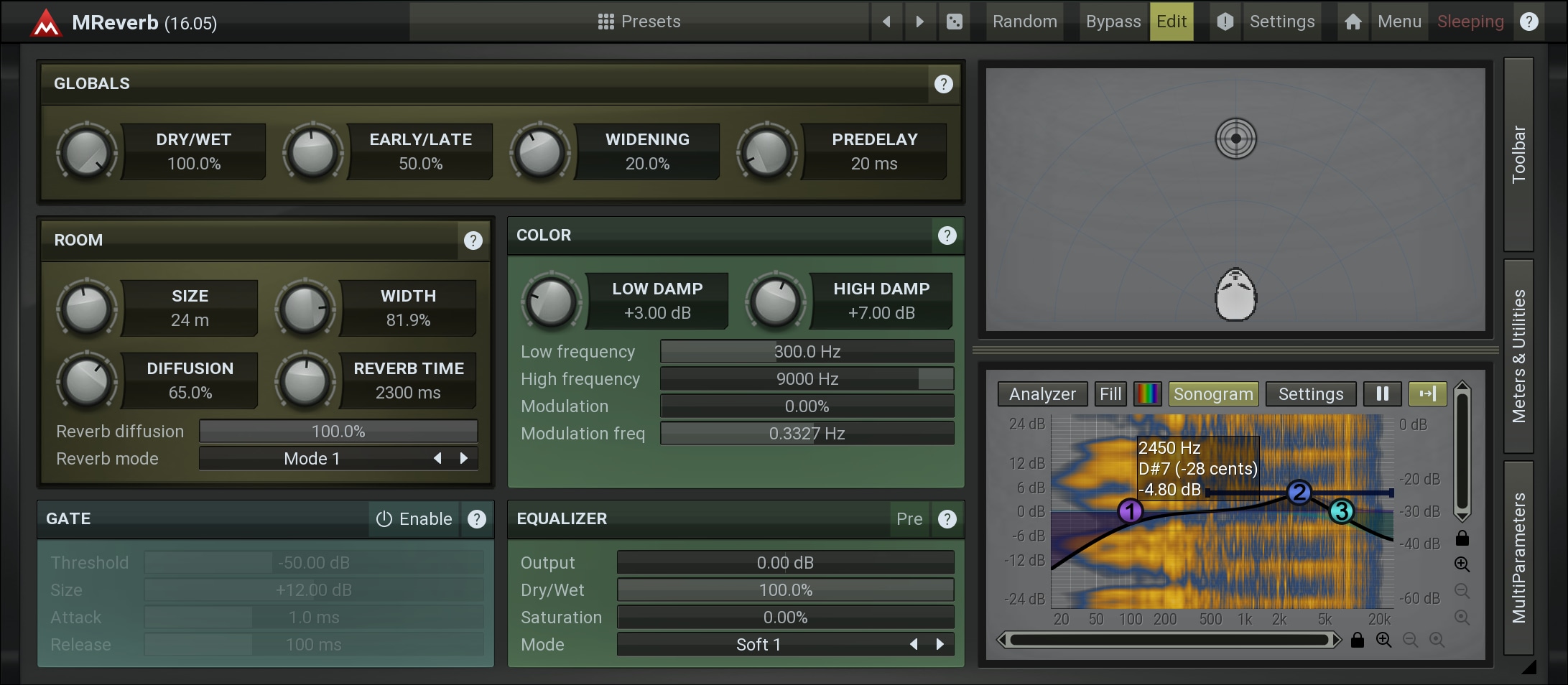This screenshot has height=685, width=1568.
Task: Open the top bar Settings
Action: pos(1282,22)
